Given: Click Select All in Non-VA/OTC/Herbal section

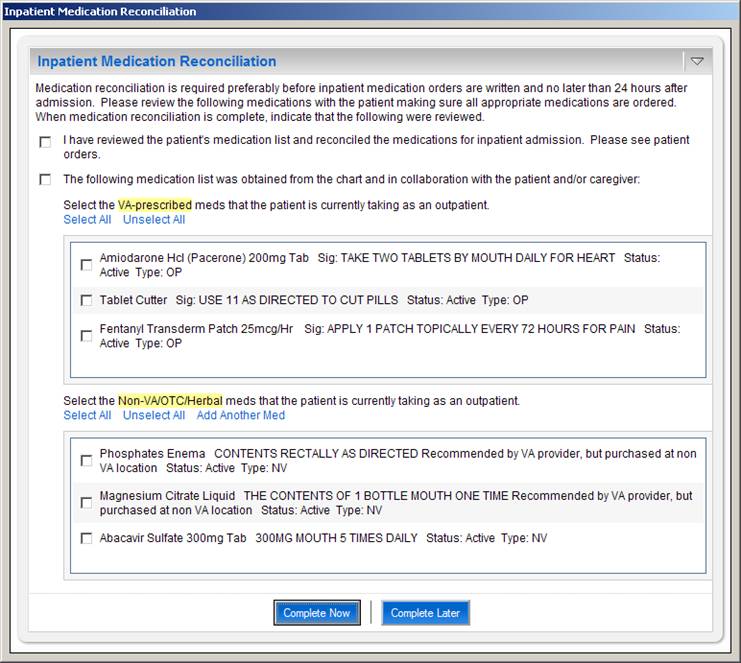Looking at the screenshot, I should click(87, 415).
